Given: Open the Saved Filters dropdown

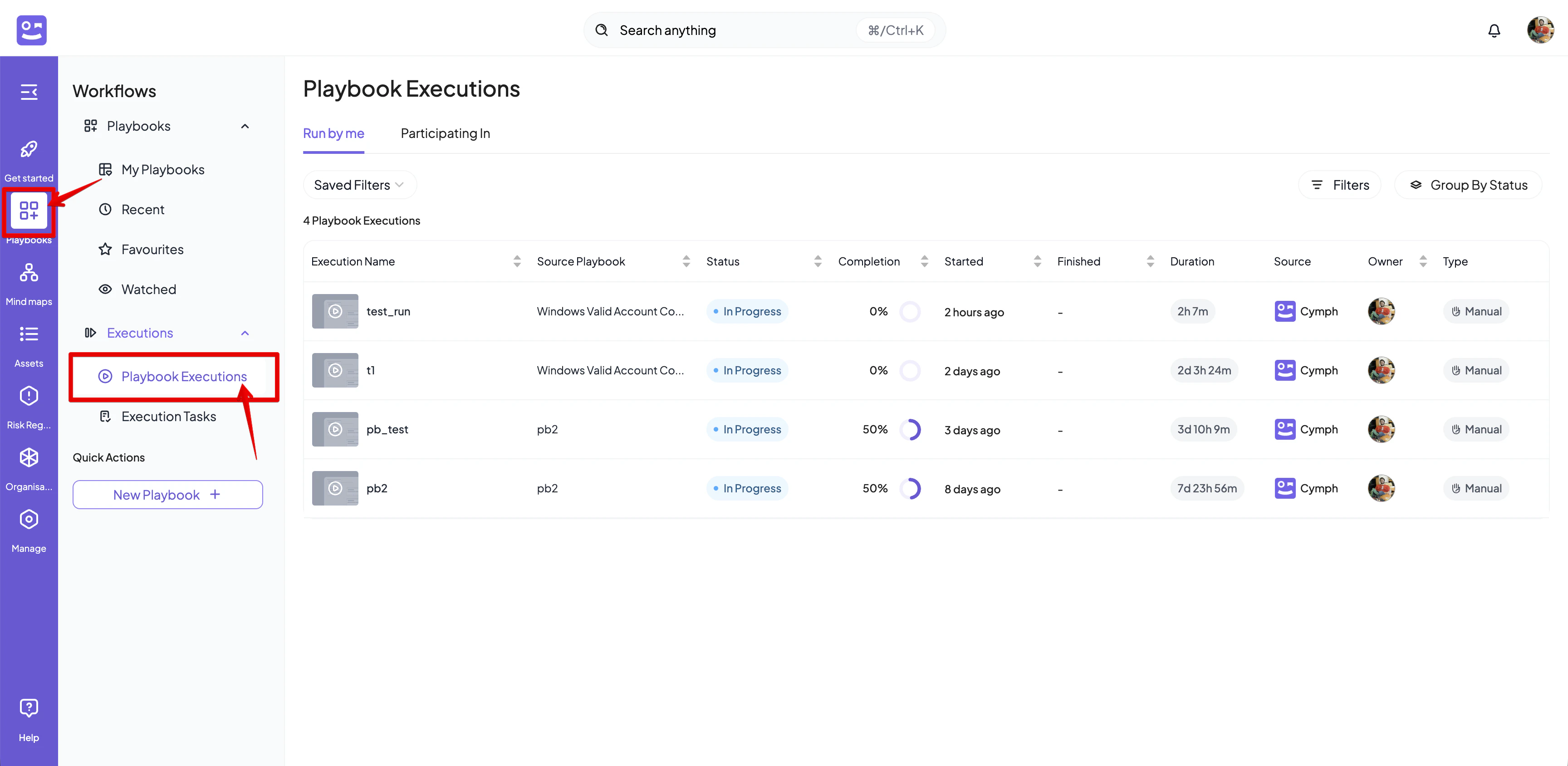Looking at the screenshot, I should click(x=359, y=185).
